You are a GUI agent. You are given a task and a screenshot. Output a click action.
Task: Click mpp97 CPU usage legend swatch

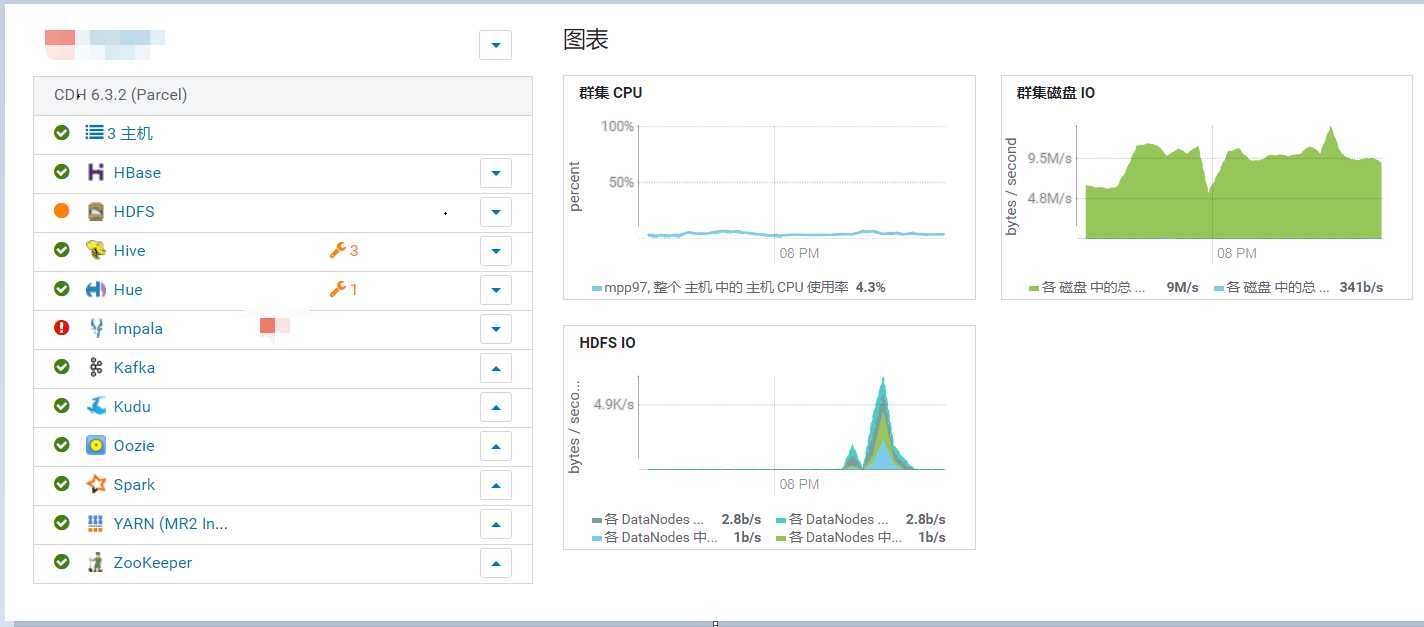[x=597, y=288]
